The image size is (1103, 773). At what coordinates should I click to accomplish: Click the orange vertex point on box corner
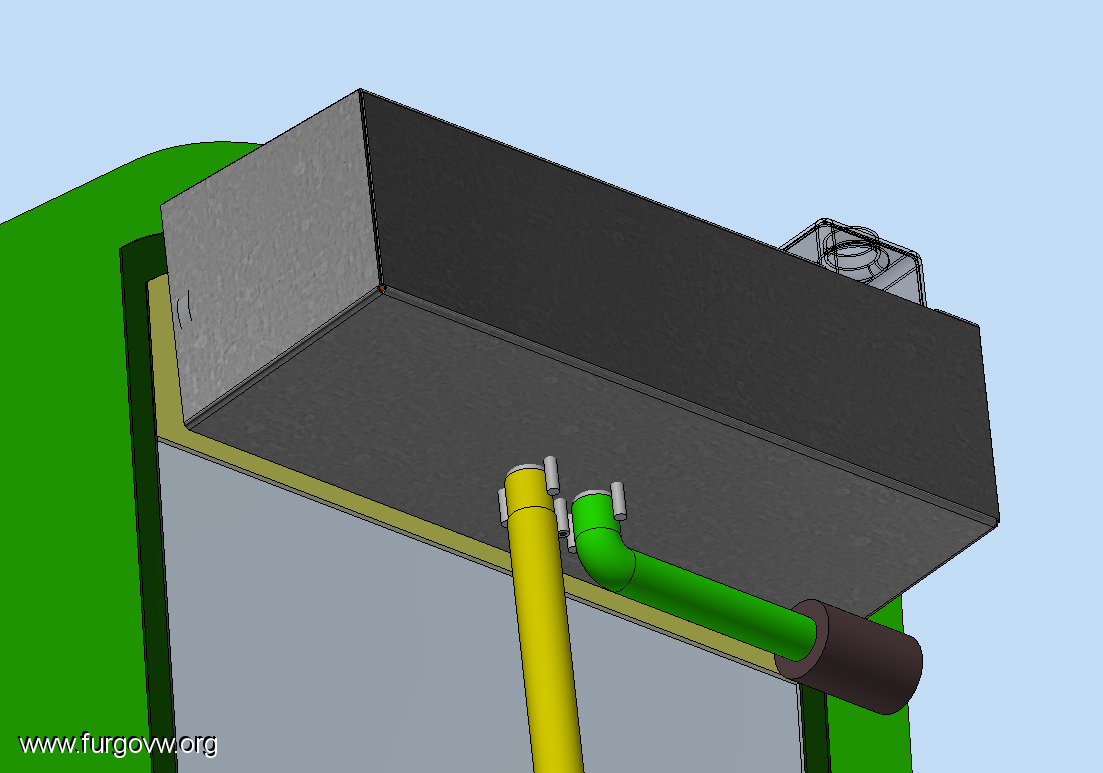[382, 288]
